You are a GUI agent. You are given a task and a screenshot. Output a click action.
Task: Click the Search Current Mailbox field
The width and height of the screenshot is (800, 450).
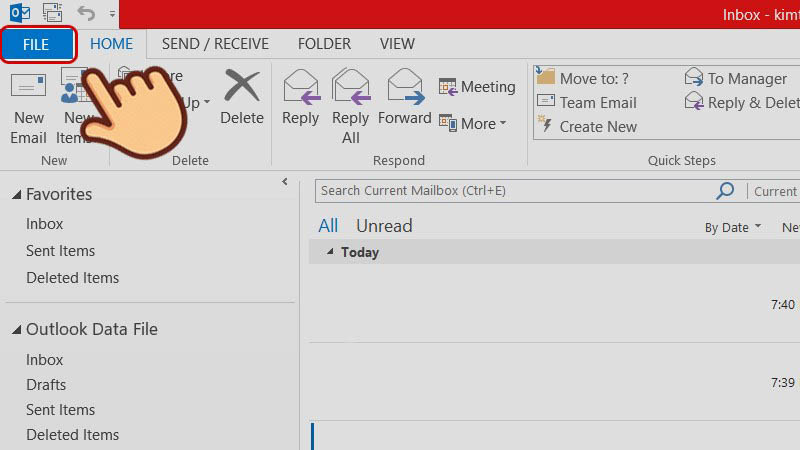(513, 191)
